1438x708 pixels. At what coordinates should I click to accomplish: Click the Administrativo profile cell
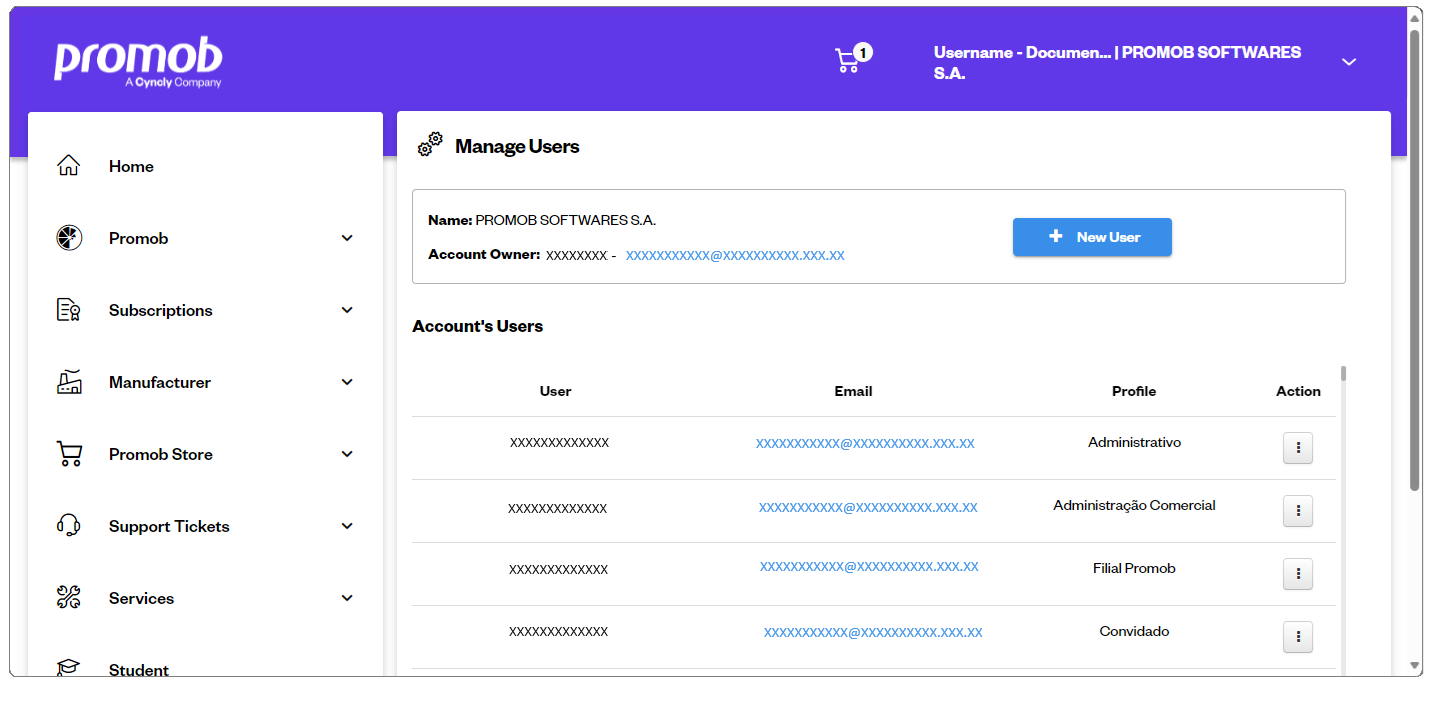tap(1134, 442)
